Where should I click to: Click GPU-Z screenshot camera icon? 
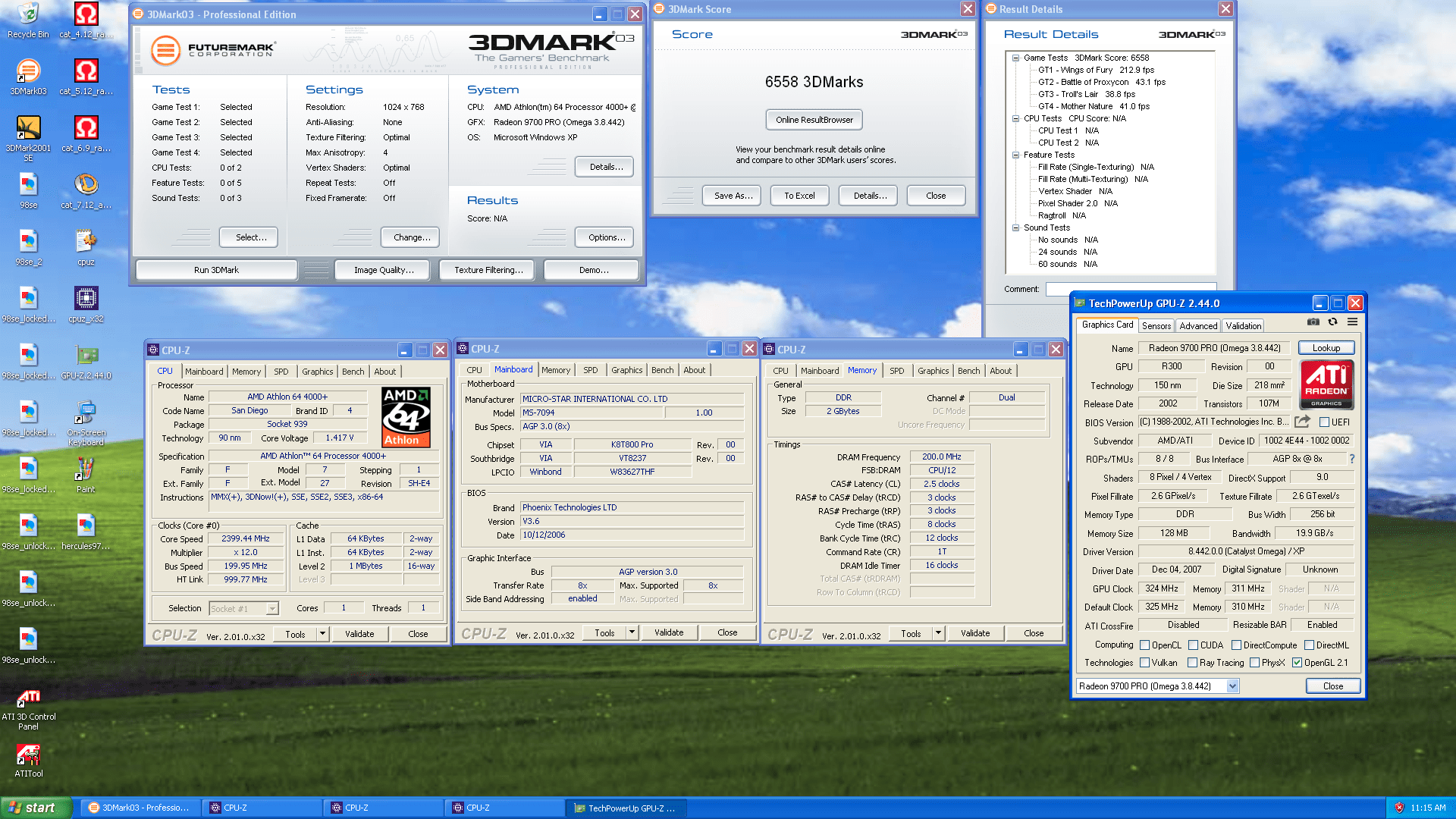click(x=1313, y=322)
